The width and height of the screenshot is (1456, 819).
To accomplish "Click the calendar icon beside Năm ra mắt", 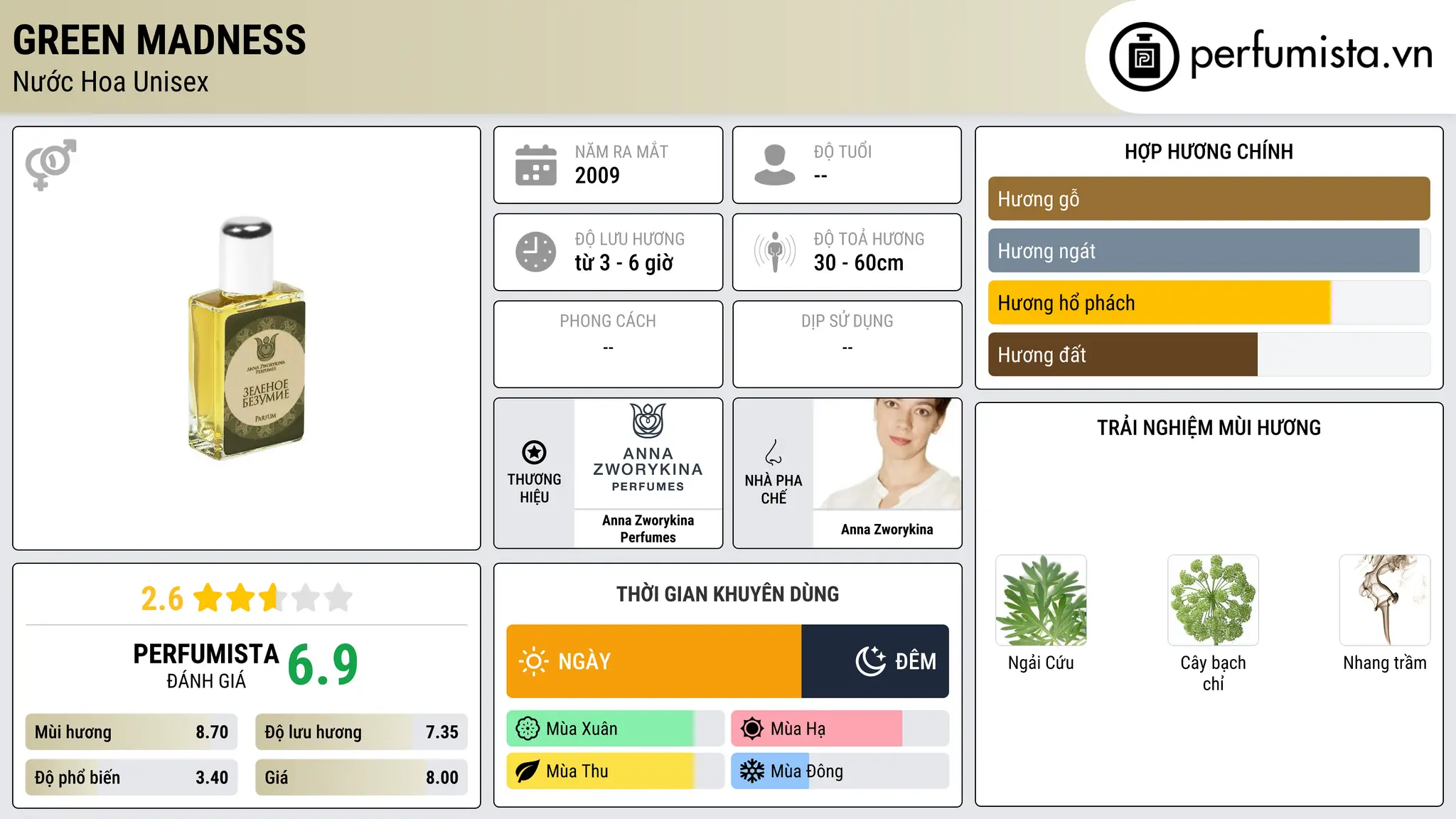I will coord(535,165).
